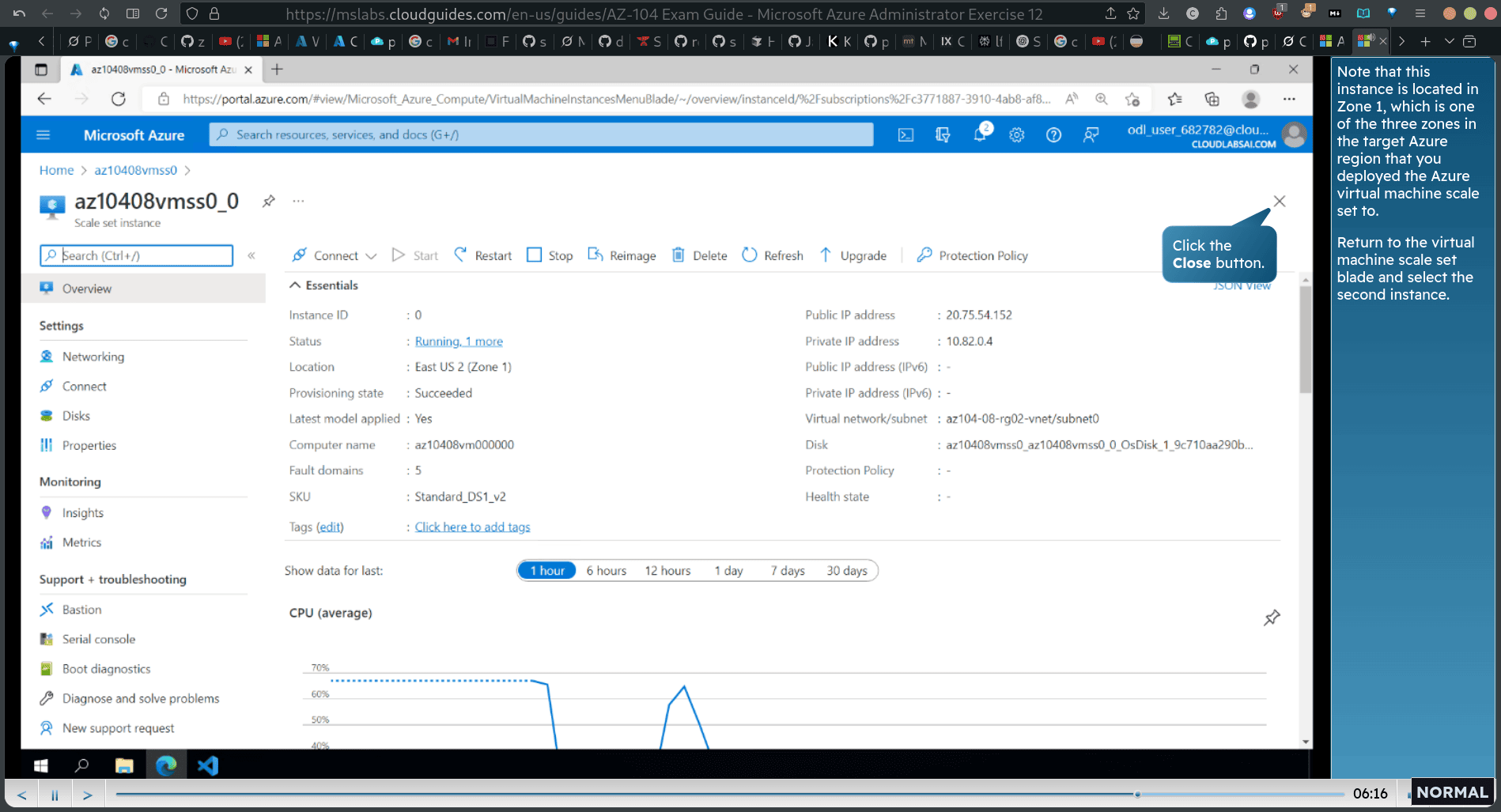Image resolution: width=1501 pixels, height=812 pixels.
Task: Delete the scale set instance
Action: [x=699, y=255]
